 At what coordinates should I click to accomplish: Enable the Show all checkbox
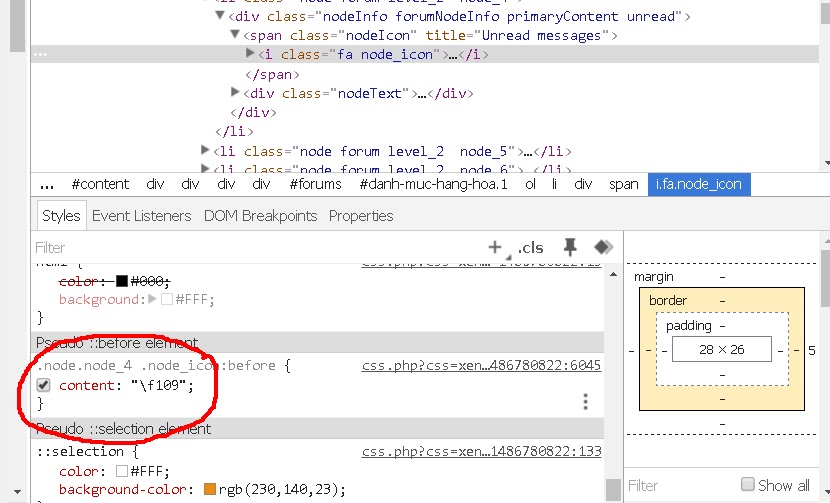coord(748,485)
